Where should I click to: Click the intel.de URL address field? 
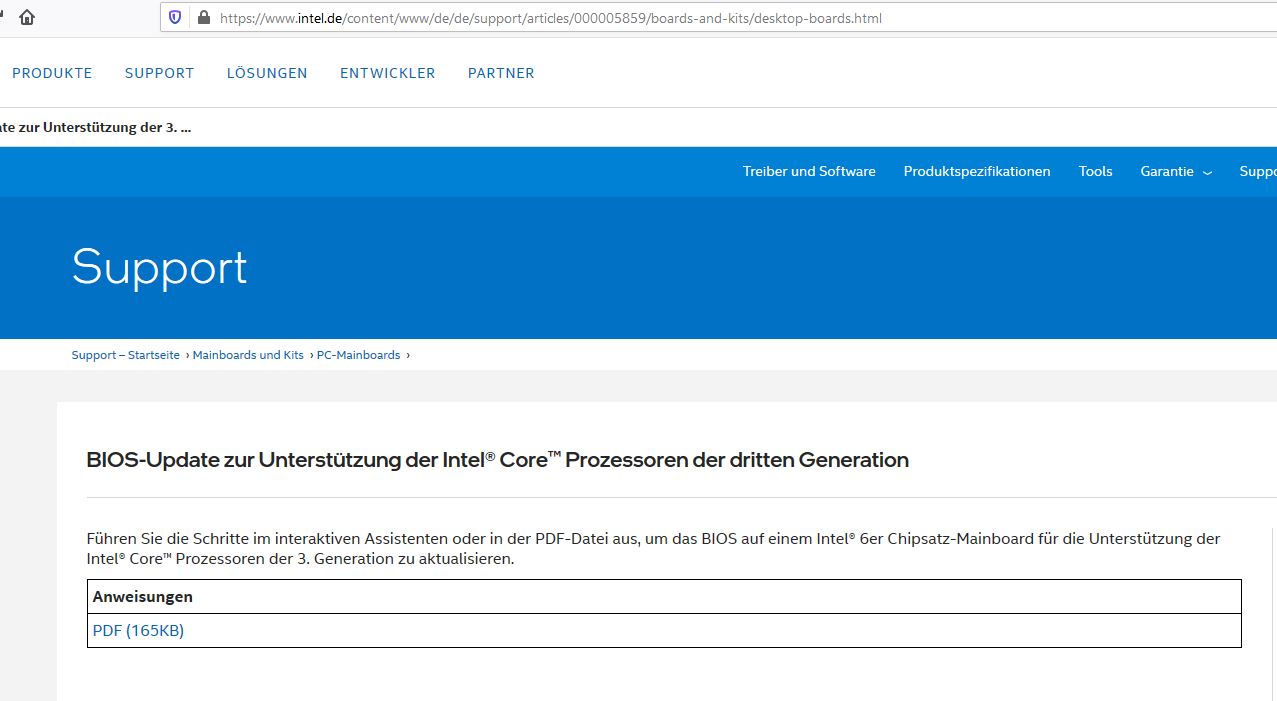tap(718, 17)
